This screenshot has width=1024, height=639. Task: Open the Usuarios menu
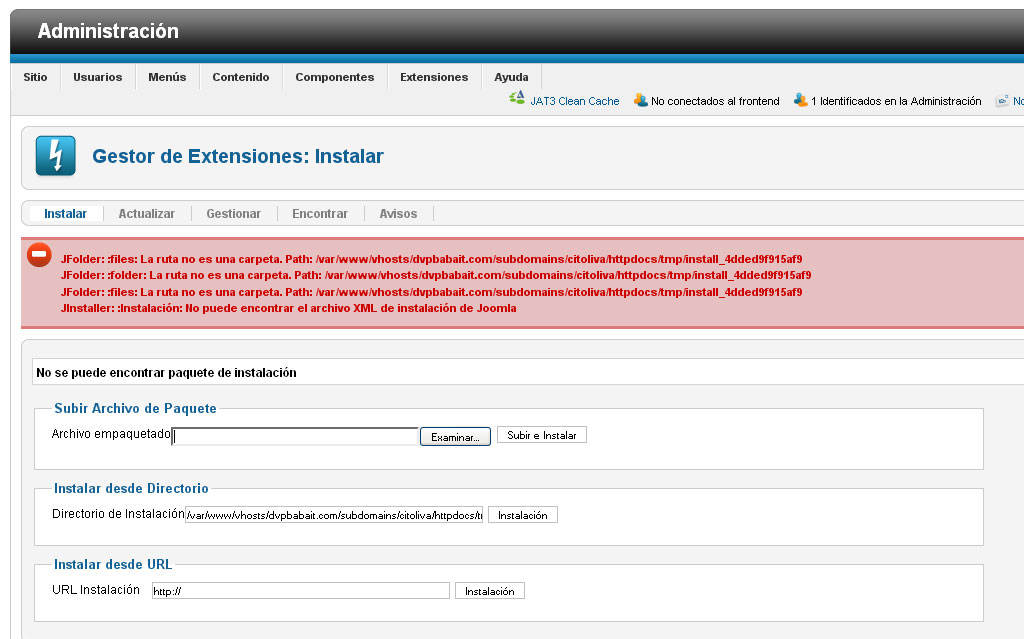[x=98, y=77]
